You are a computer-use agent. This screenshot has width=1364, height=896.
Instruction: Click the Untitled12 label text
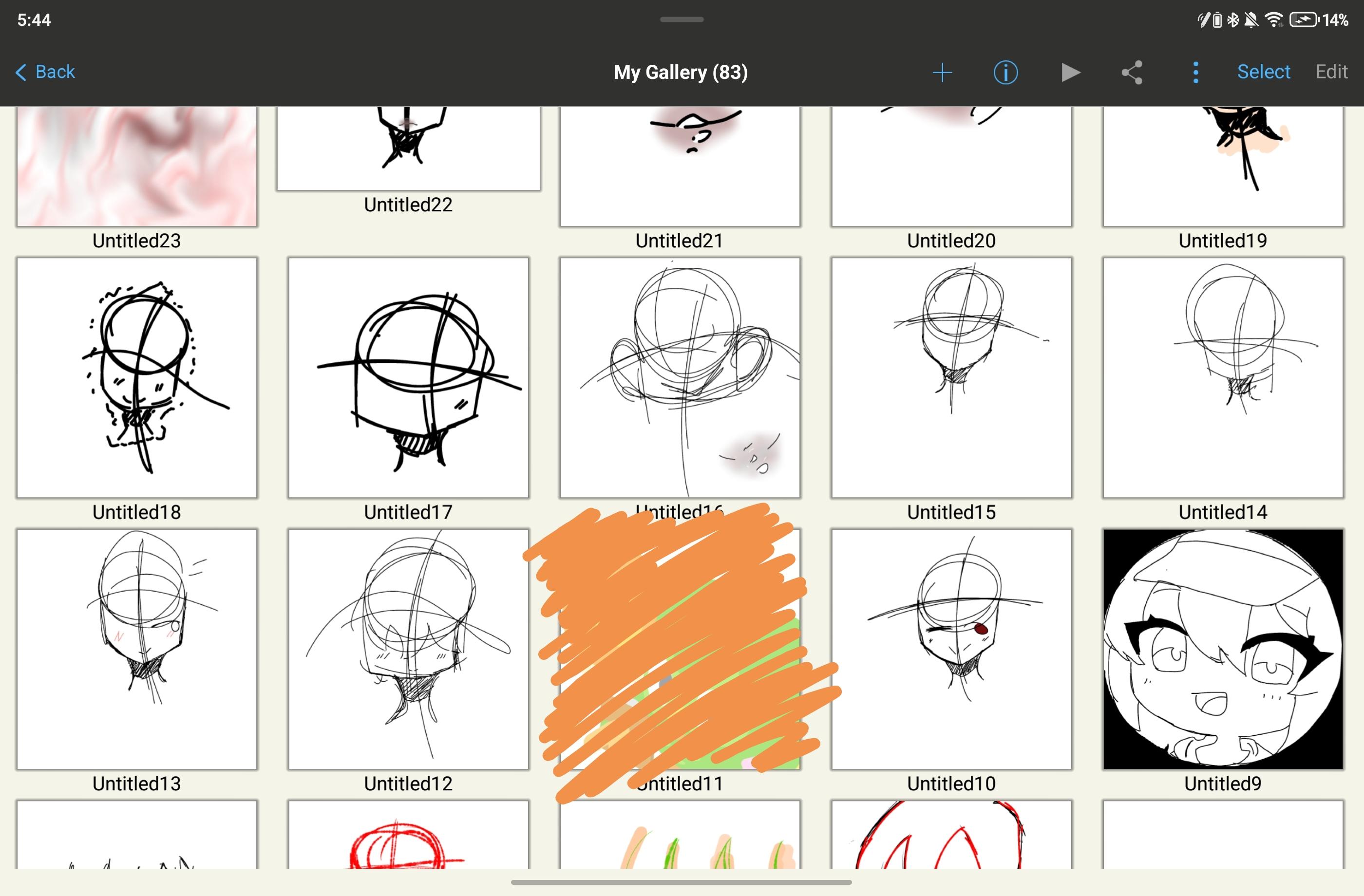(x=409, y=784)
